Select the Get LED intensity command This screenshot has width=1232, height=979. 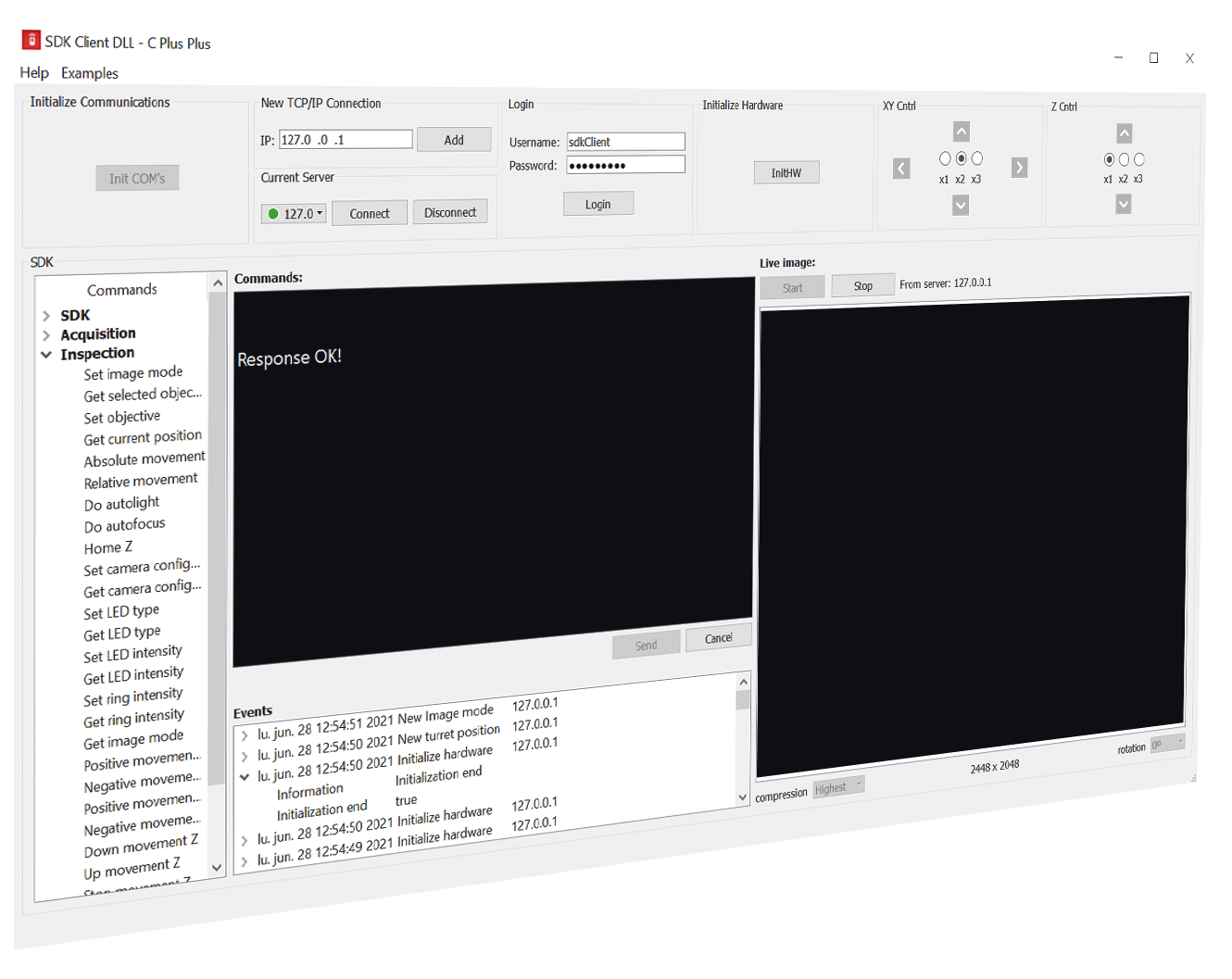[x=133, y=675]
